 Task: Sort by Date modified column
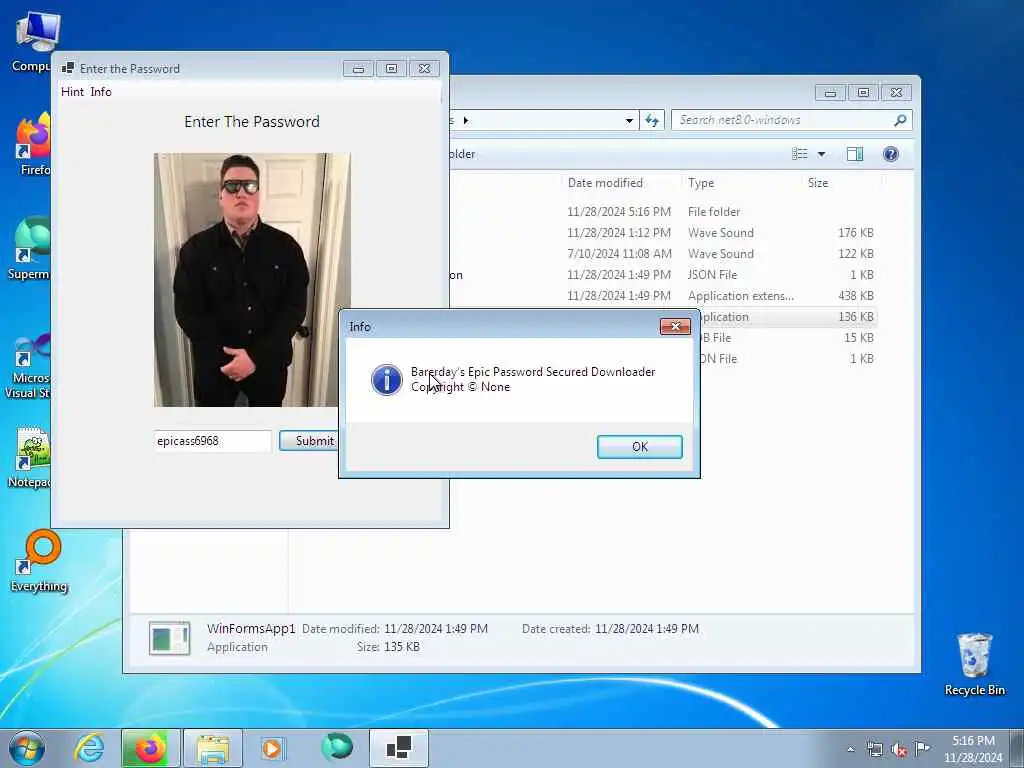[605, 183]
